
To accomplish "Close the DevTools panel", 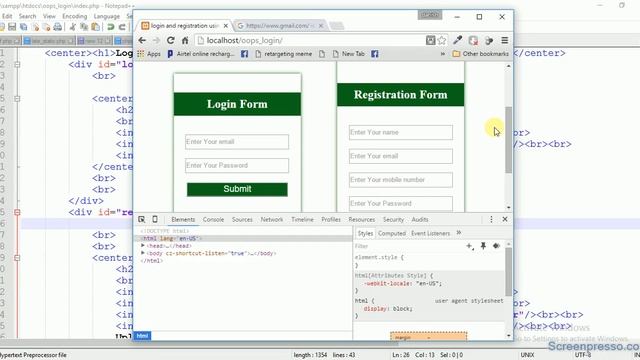I will (x=505, y=220).
